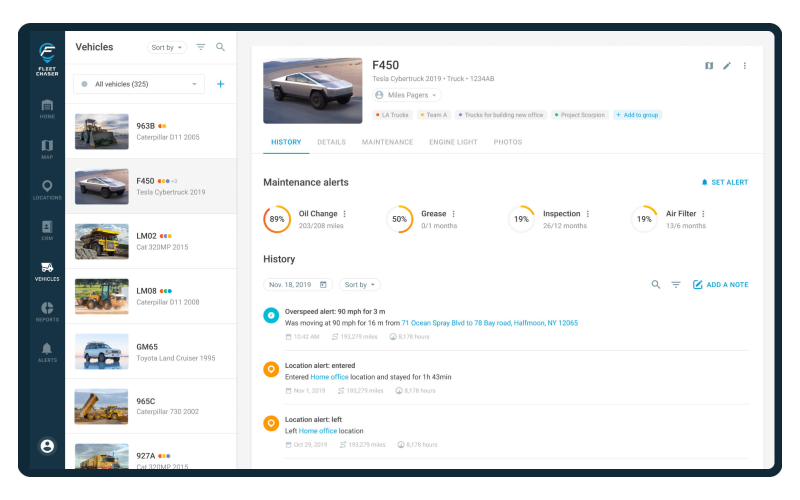Click the location left event icon
This screenshot has width=800, height=500.
tap(271, 423)
